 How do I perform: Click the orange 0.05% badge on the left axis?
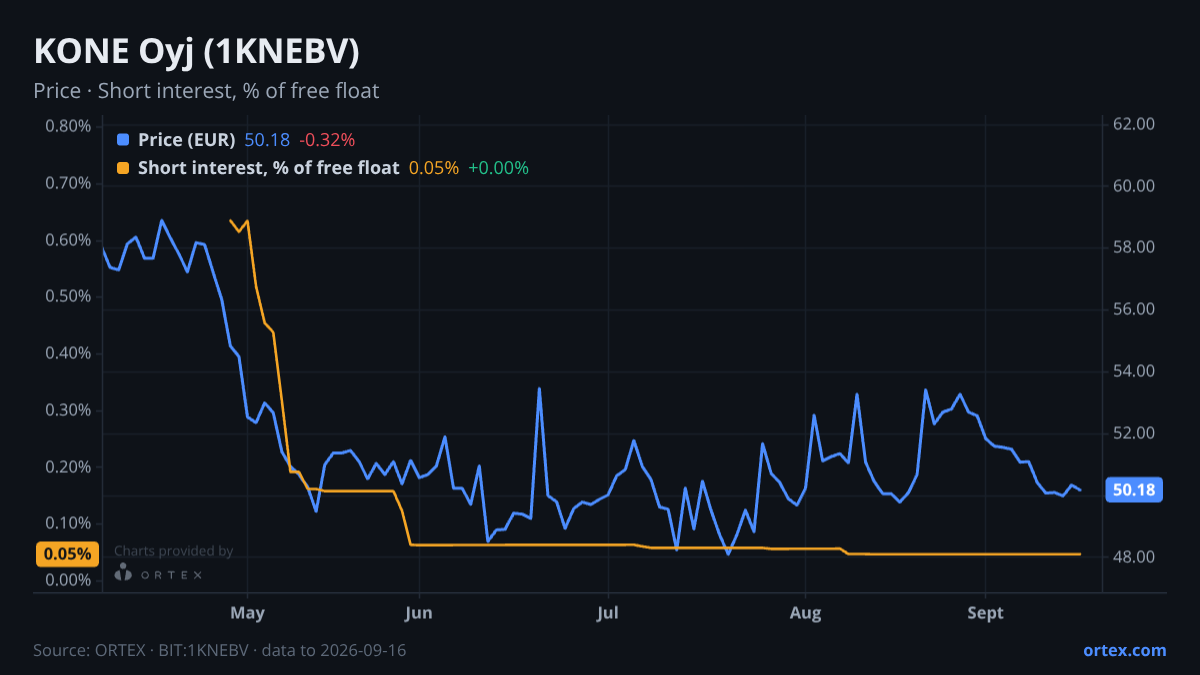[68, 554]
